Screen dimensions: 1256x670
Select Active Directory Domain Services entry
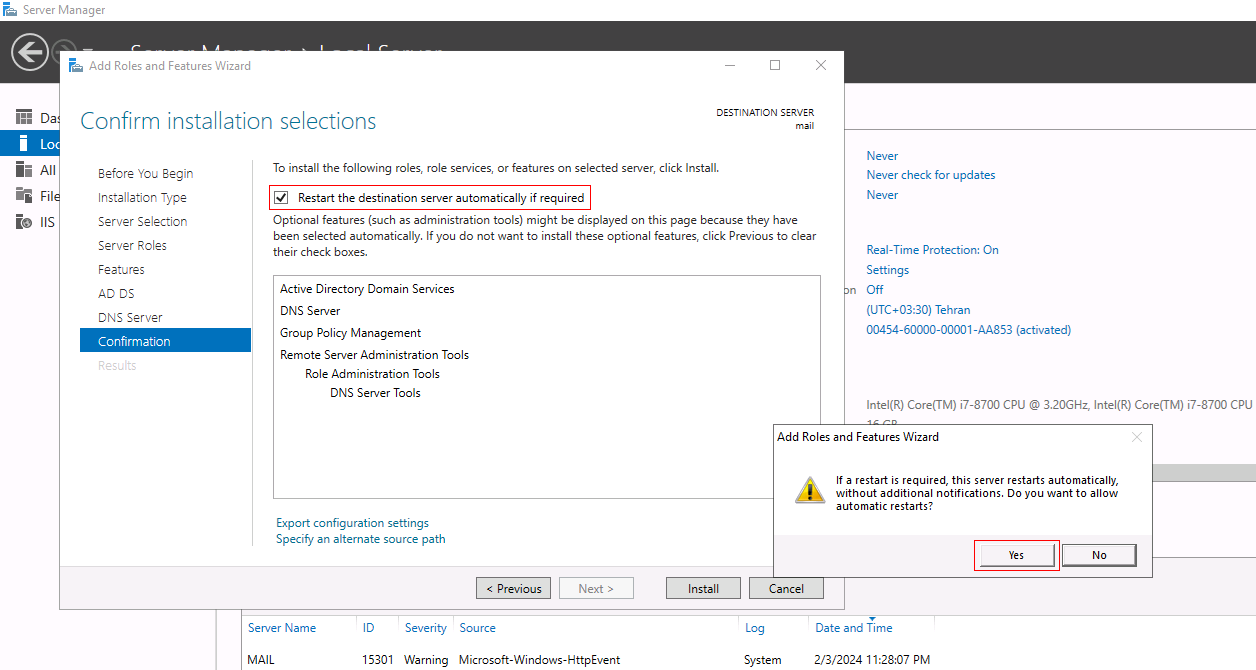(367, 289)
